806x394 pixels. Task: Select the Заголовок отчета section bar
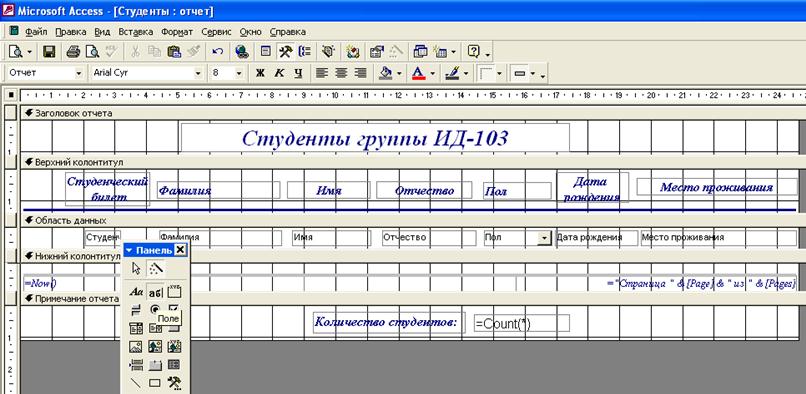coord(413,113)
